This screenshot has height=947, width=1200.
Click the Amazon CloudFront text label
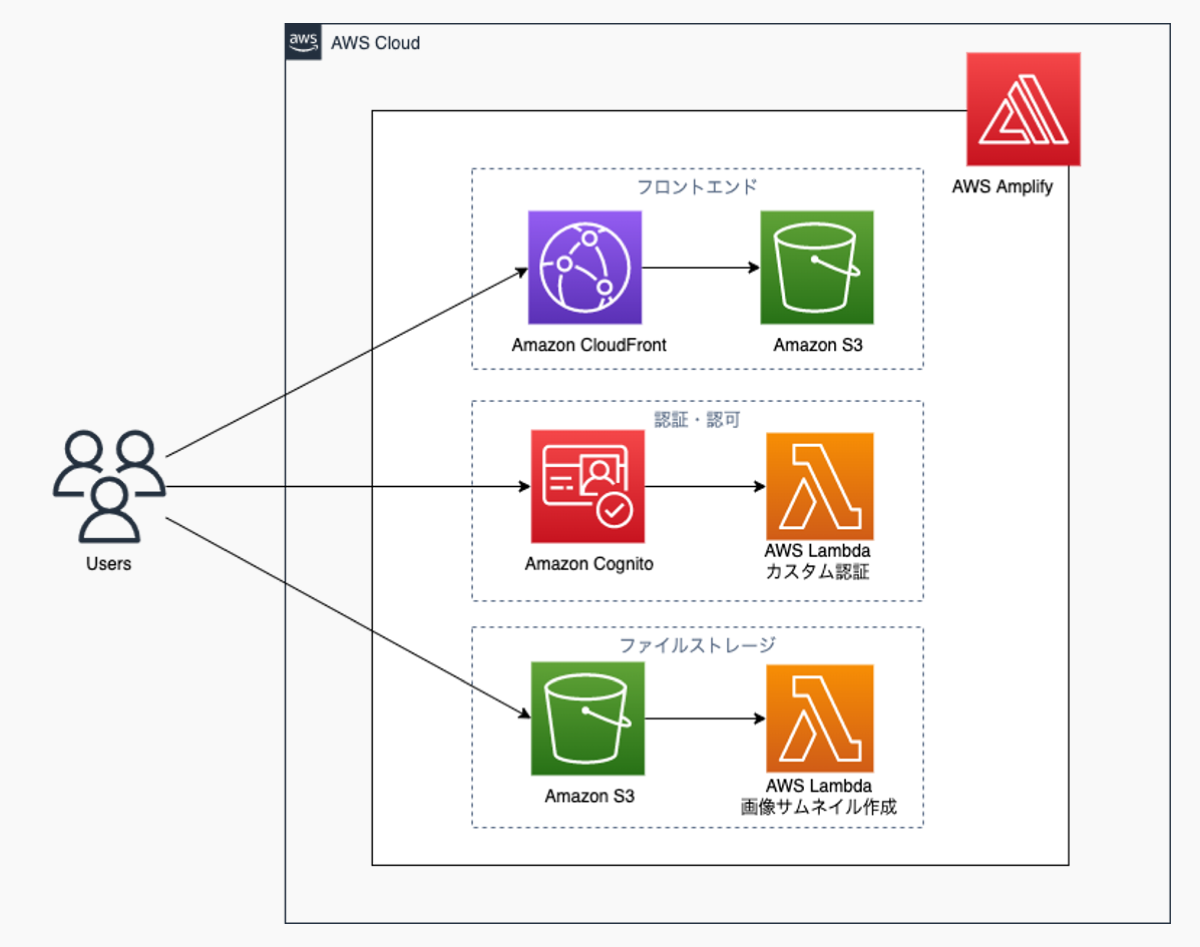588,345
